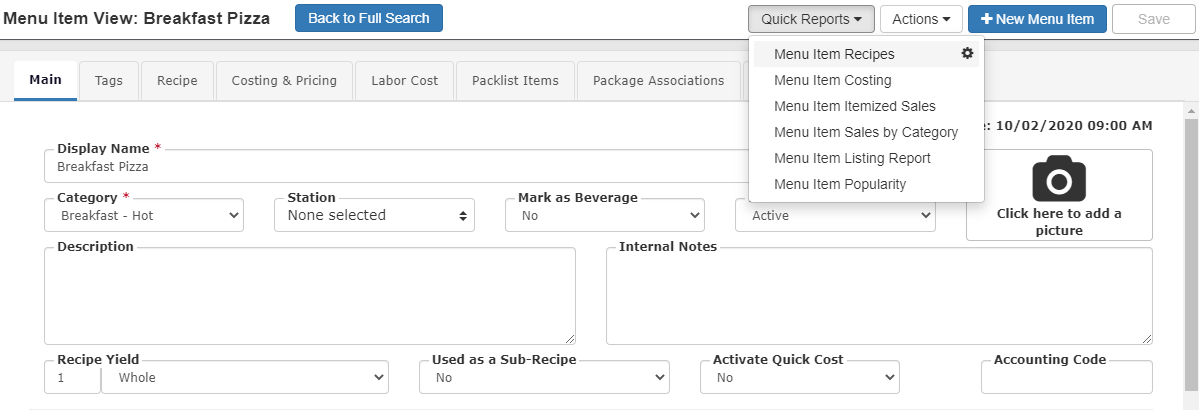The image size is (1199, 410).
Task: Switch to the Main tab
Action: coord(46,80)
